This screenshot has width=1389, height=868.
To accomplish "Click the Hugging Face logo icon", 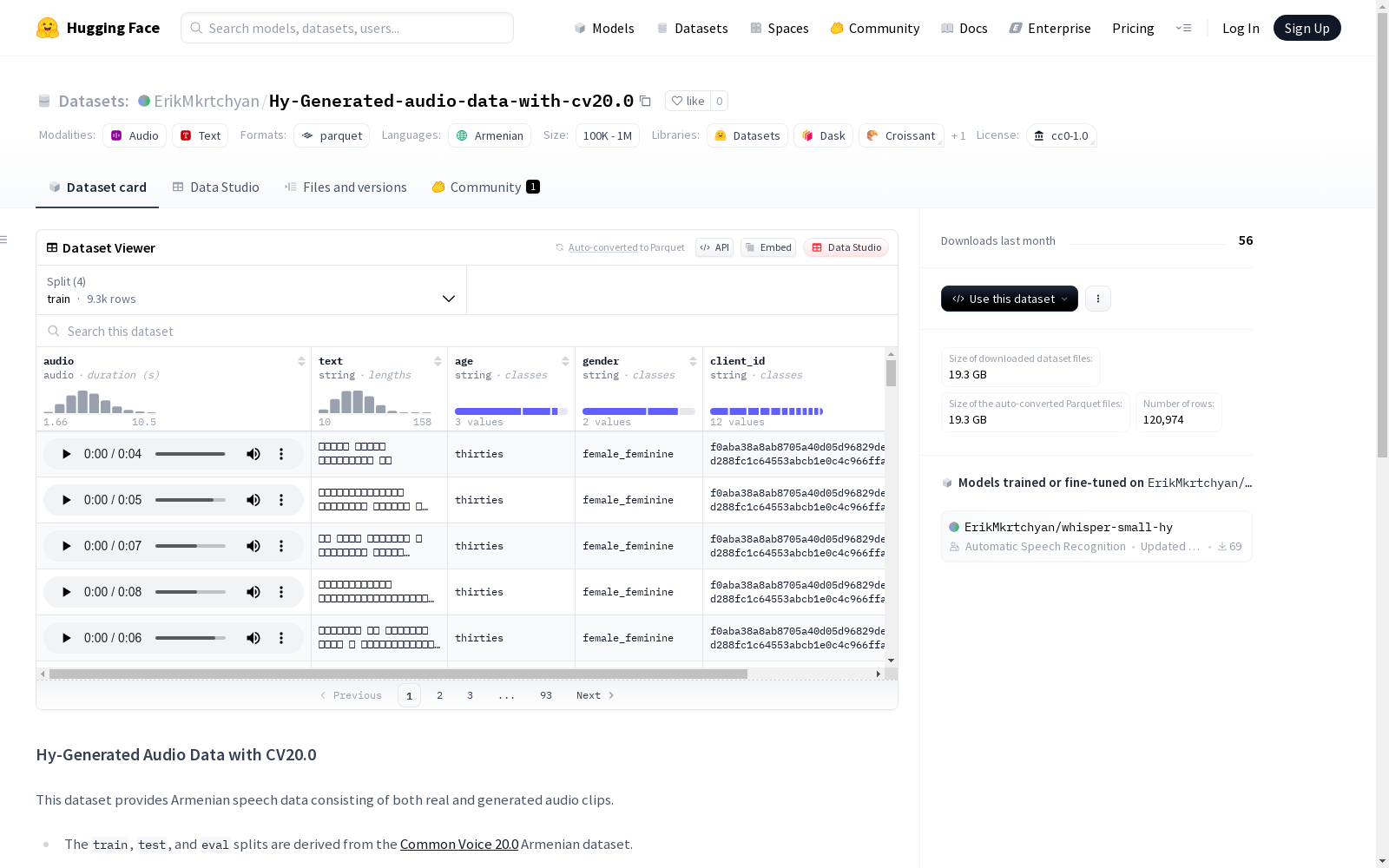I will (48, 28).
